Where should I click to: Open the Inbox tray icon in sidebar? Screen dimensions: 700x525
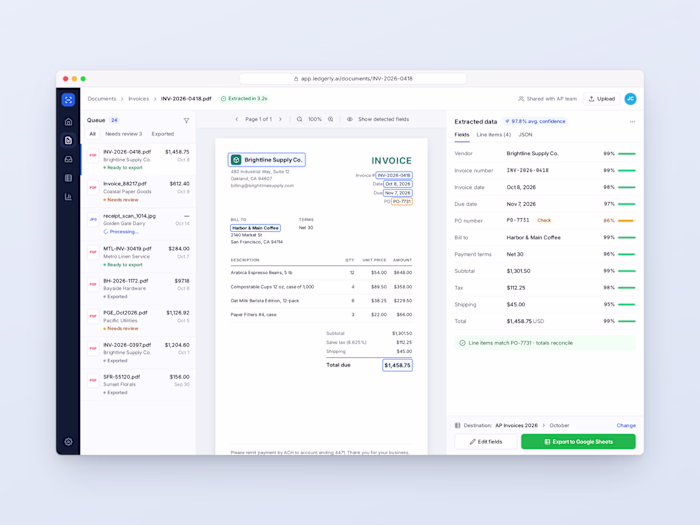[x=68, y=159]
